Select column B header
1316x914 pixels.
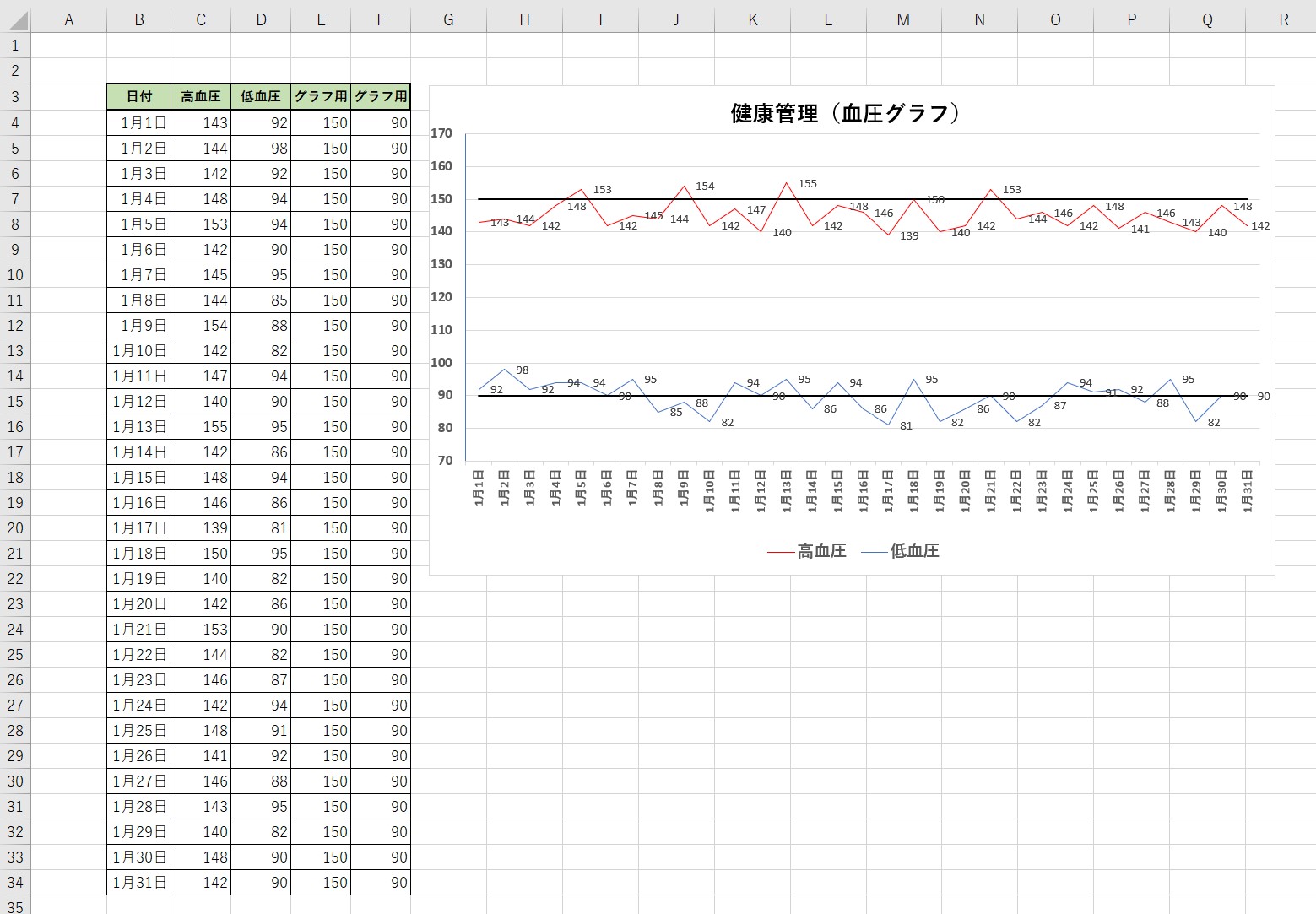138,19
